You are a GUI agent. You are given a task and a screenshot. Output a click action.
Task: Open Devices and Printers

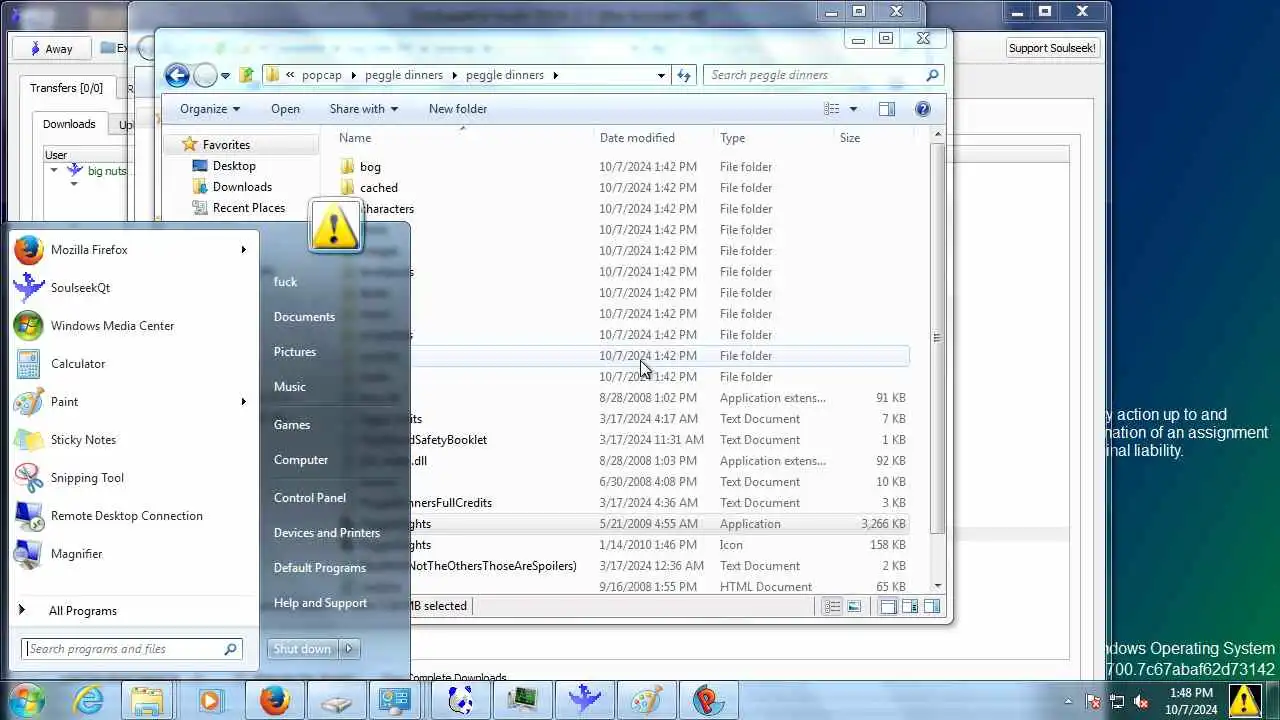(327, 533)
